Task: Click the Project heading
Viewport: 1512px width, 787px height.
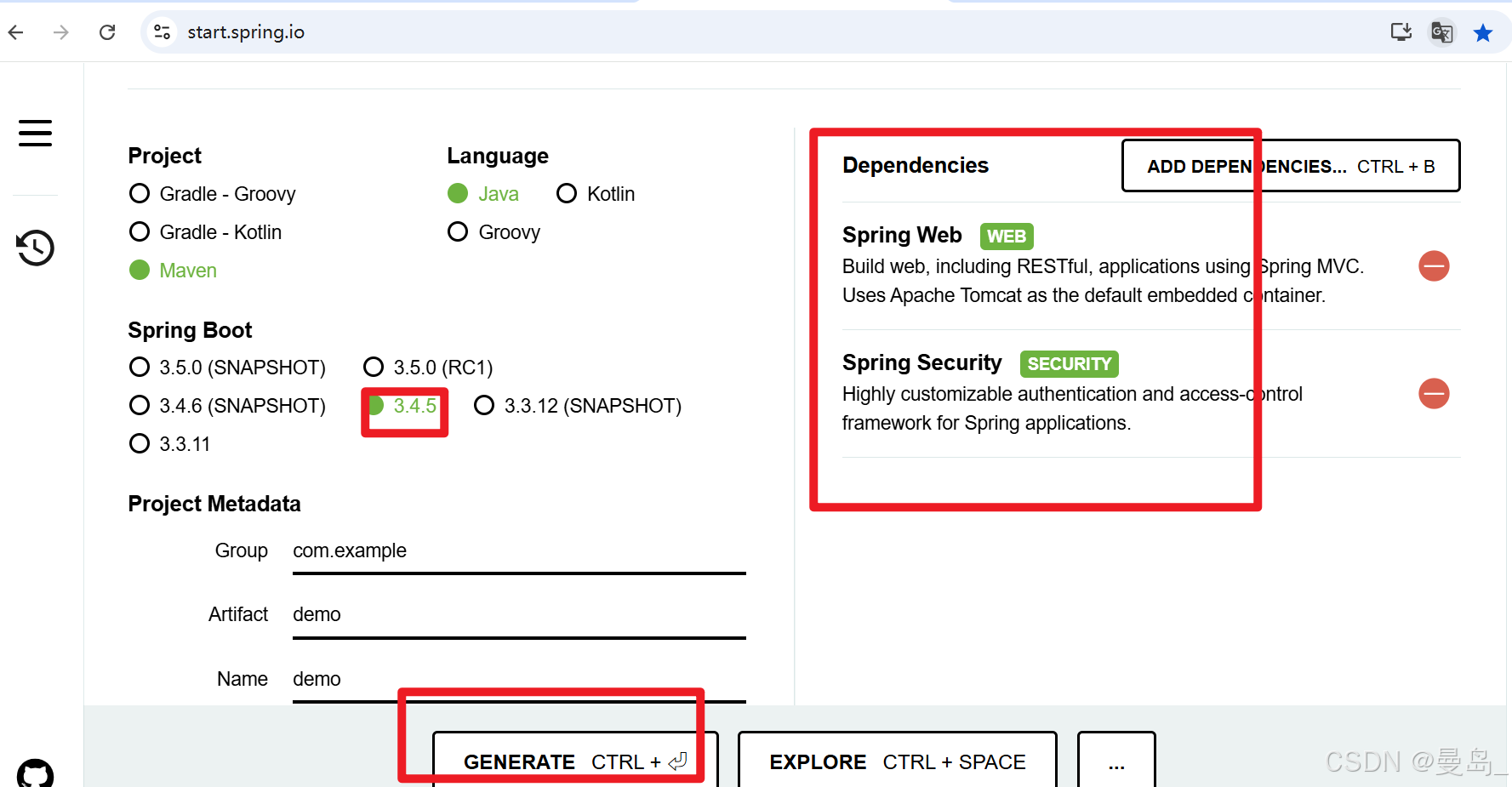Action: pyautogui.click(x=164, y=156)
